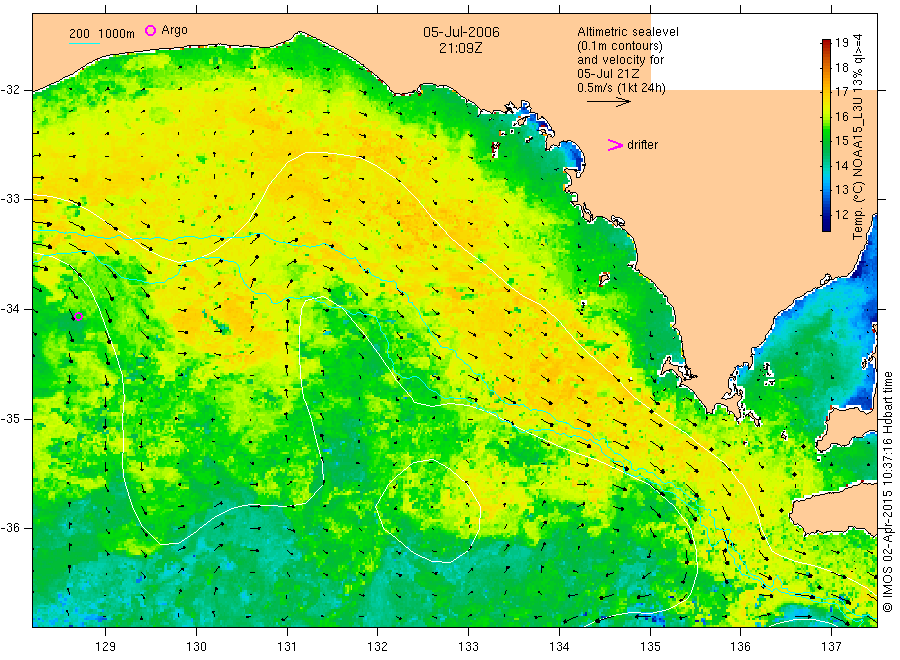900x660 pixels.
Task: Click the '0.5m/s (1kt 24h)' label
Action: pos(621,88)
